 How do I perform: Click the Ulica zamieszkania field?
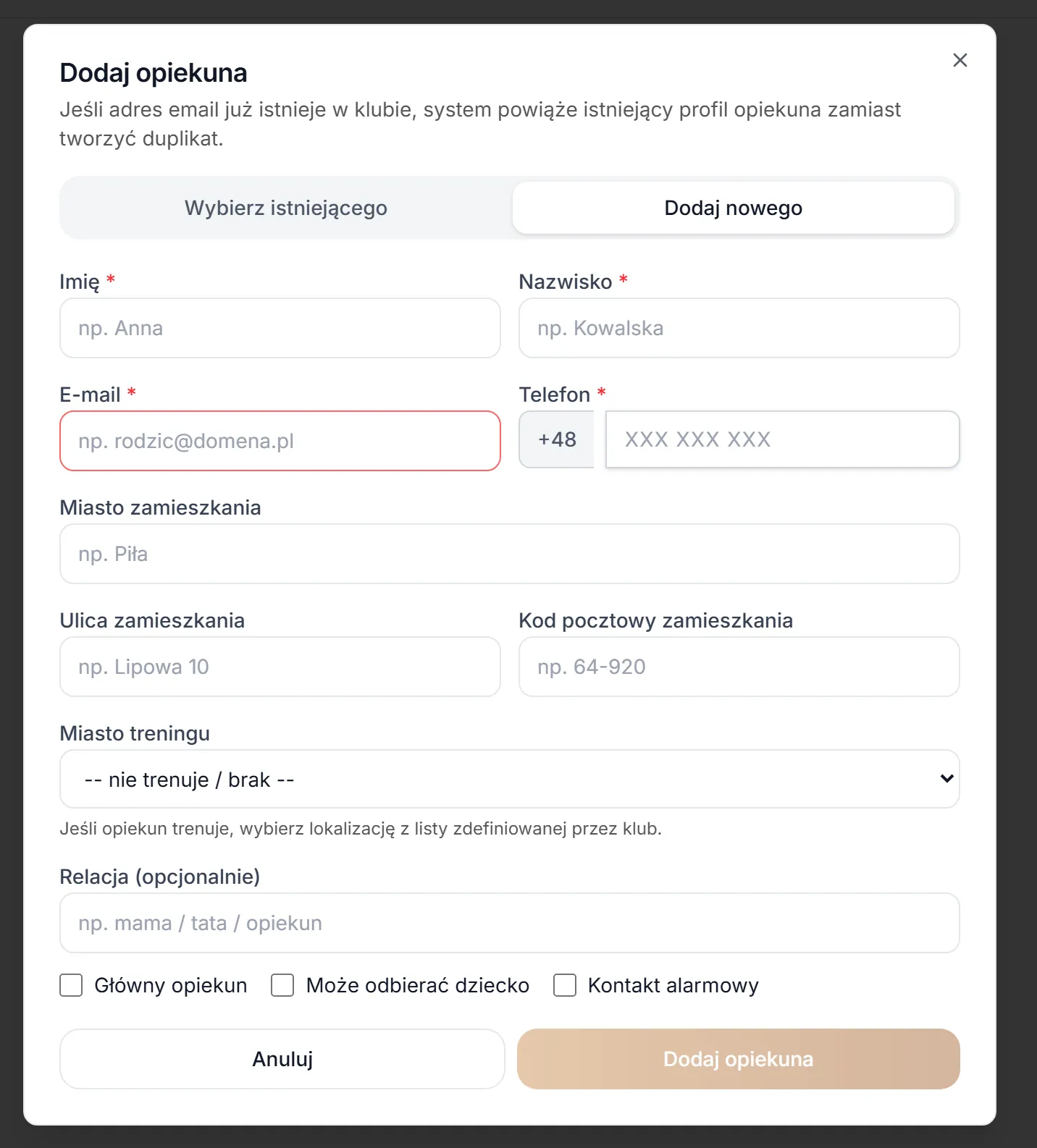280,667
